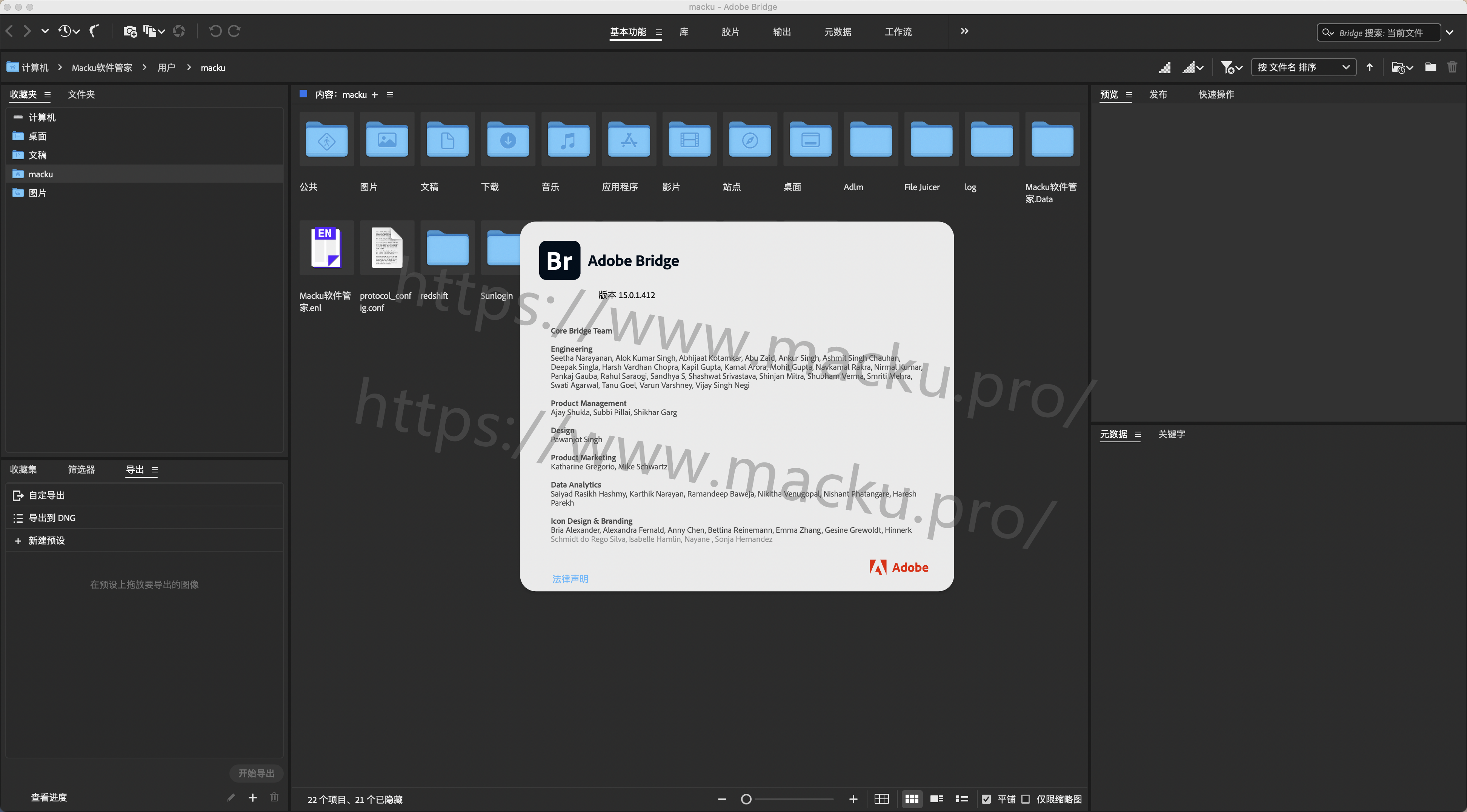Click the forward navigation arrow
The image size is (1467, 812).
coord(27,31)
